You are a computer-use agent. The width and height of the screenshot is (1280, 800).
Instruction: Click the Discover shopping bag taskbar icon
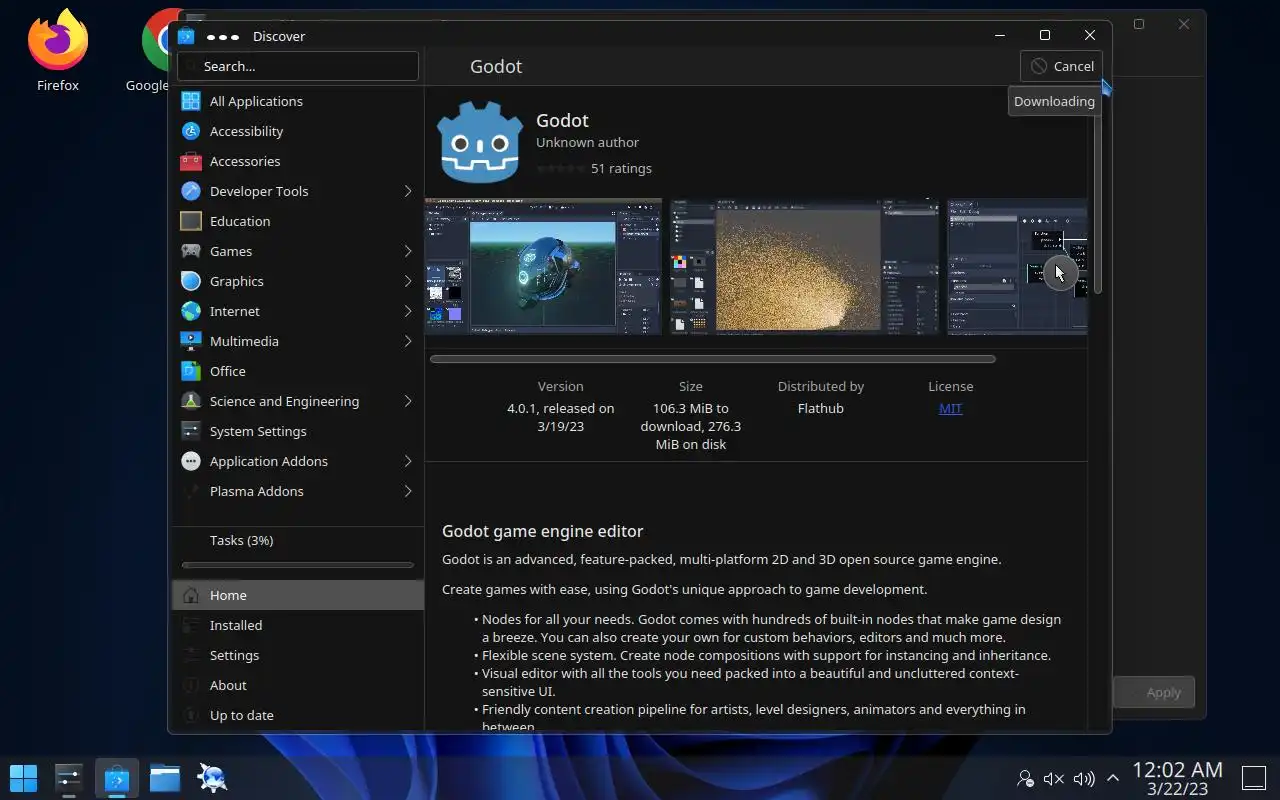tap(117, 777)
